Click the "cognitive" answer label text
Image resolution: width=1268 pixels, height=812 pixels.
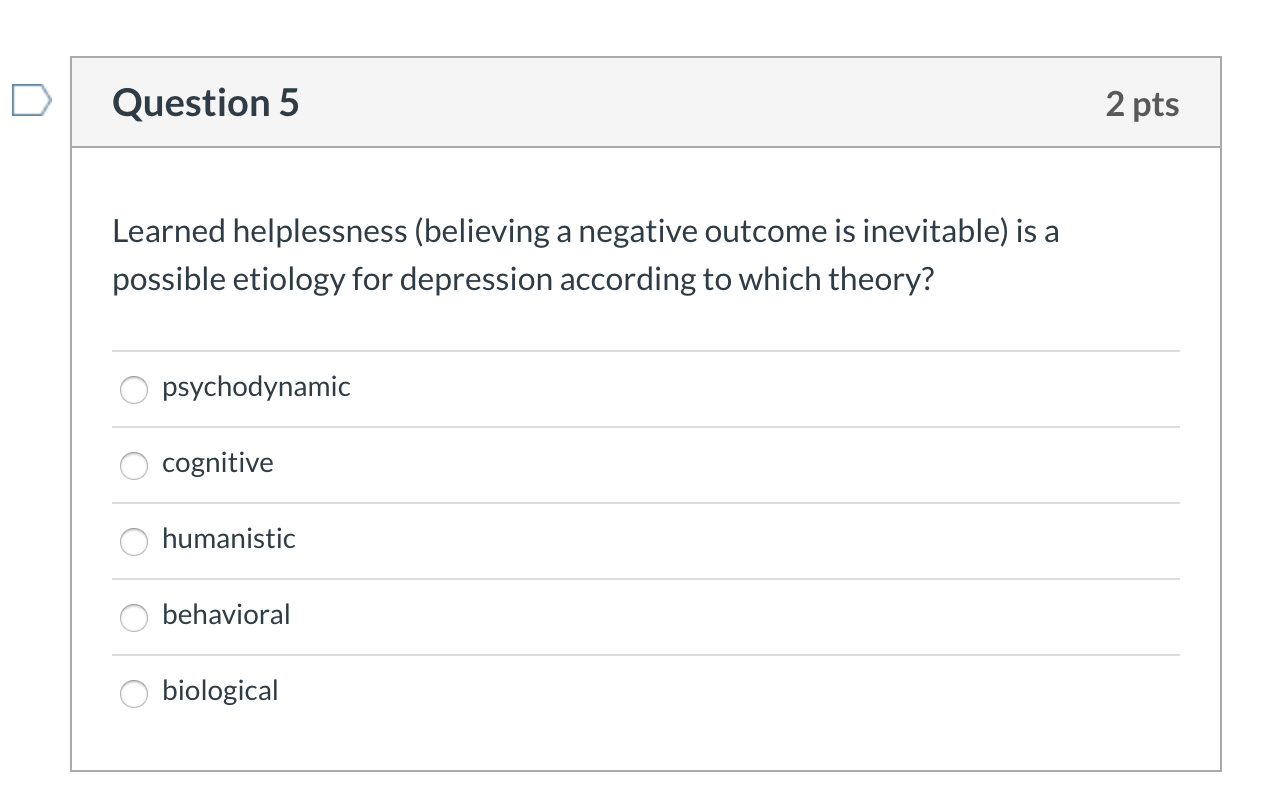[217, 463]
